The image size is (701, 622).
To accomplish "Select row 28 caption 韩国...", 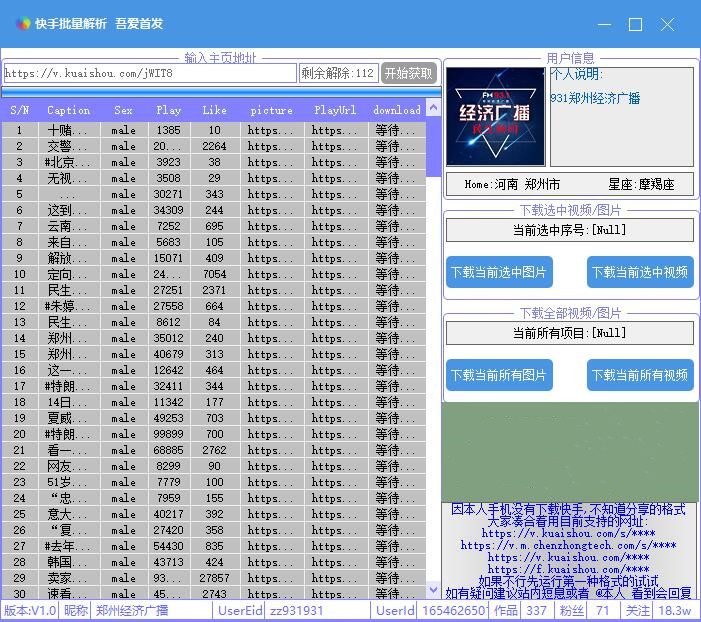I will tap(68, 562).
